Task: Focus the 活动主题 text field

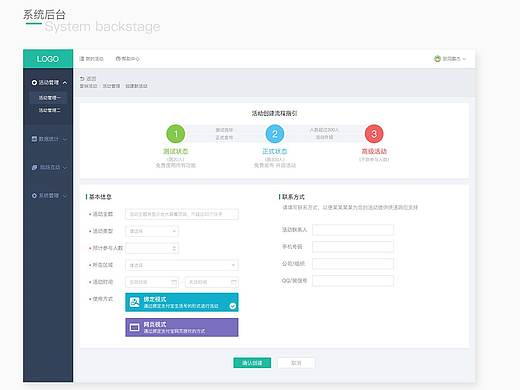Action: (x=182, y=214)
